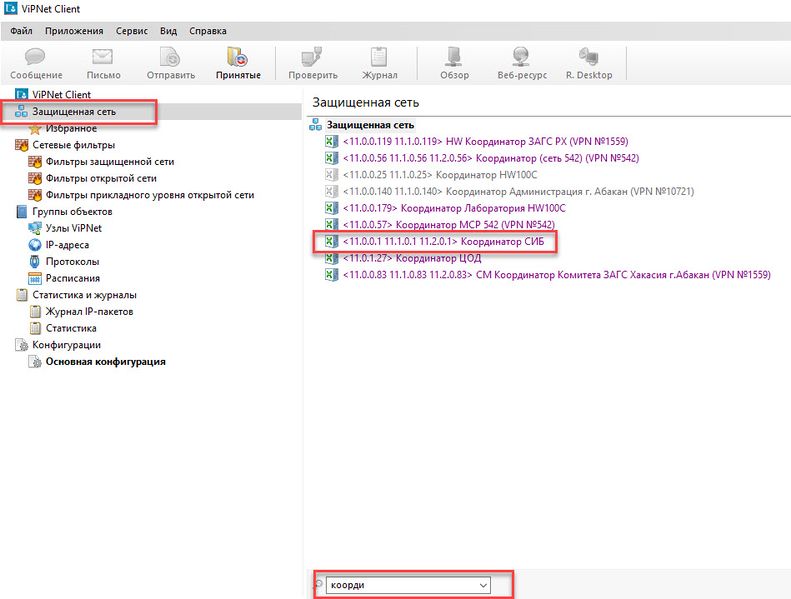791x599 pixels.
Task: Open the Справка menu
Action: click(208, 31)
